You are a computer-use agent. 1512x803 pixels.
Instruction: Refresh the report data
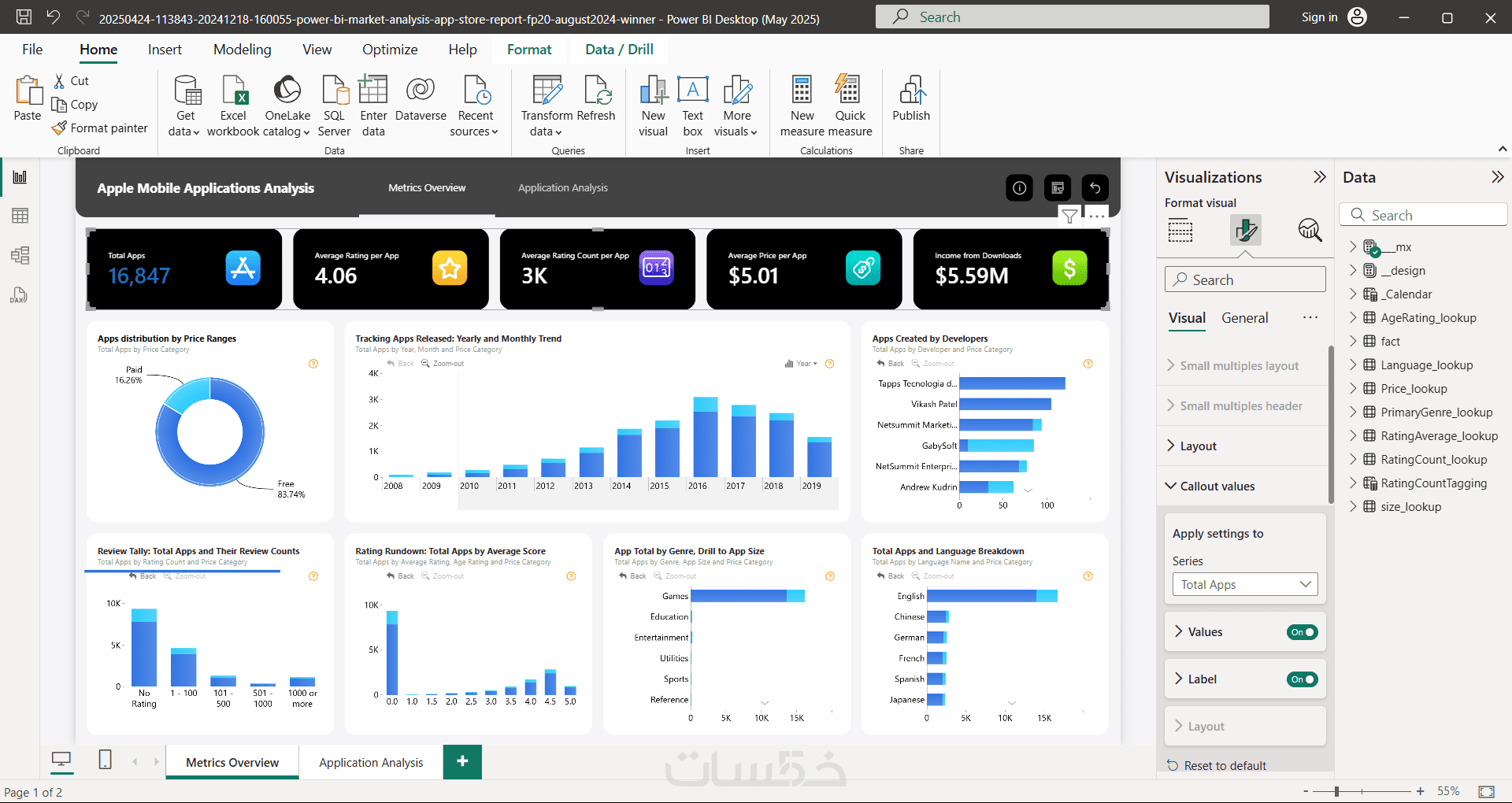(596, 99)
